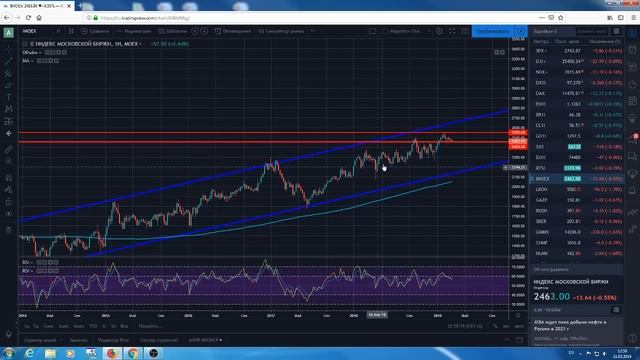Toggle hide all drawings eye icon
The width and height of the screenshot is (640, 360).
tap(9, 214)
